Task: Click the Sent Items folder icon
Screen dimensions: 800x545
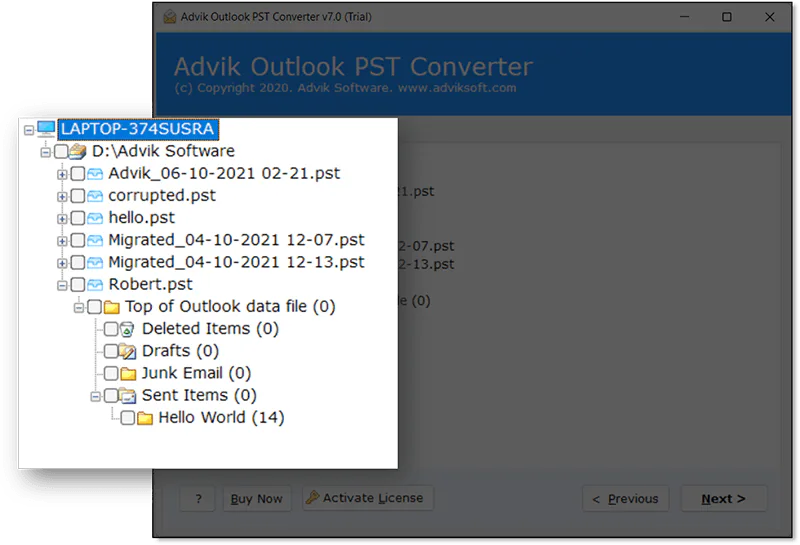Action: coord(128,396)
